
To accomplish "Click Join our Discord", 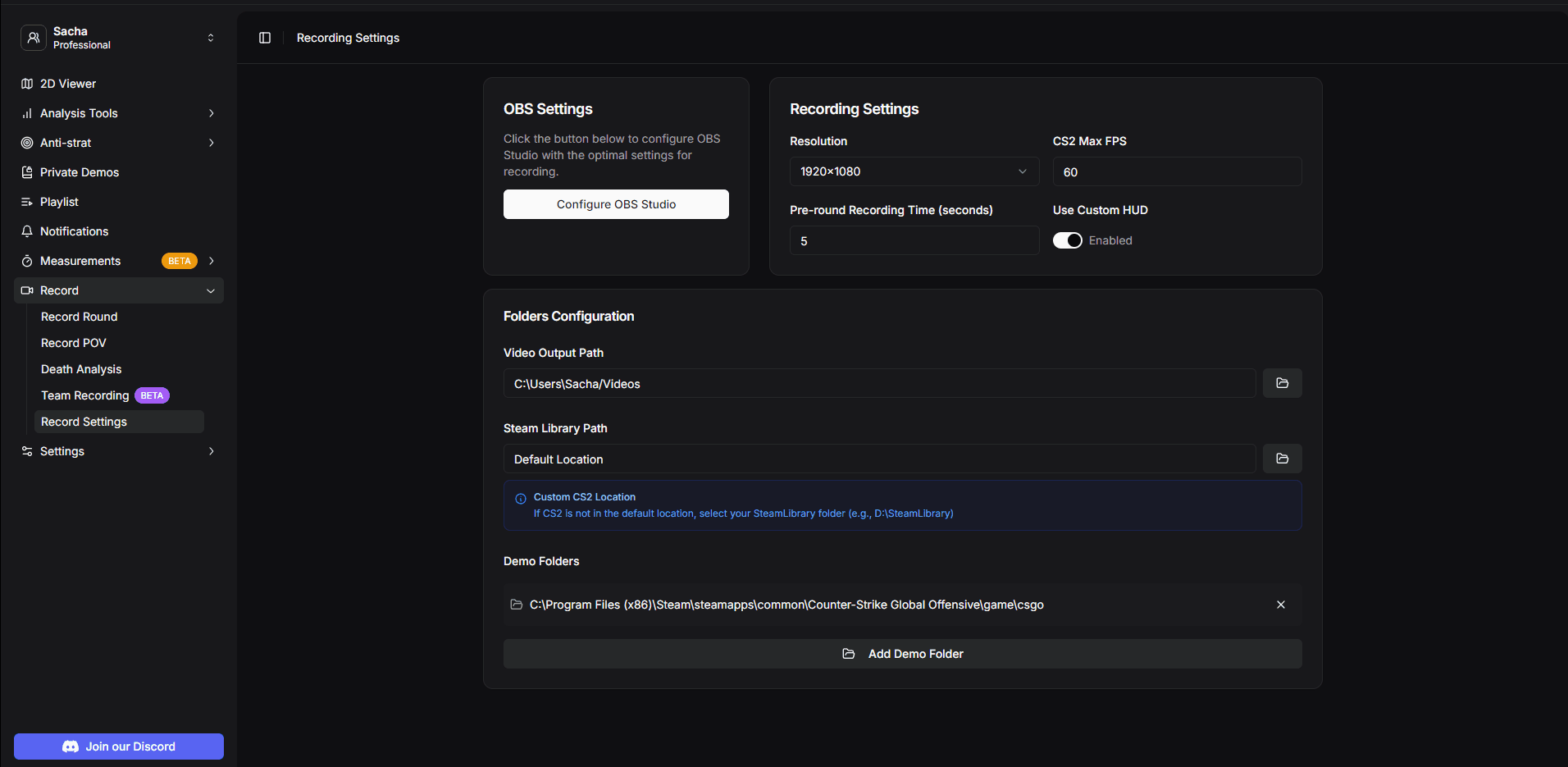I will 118,746.
